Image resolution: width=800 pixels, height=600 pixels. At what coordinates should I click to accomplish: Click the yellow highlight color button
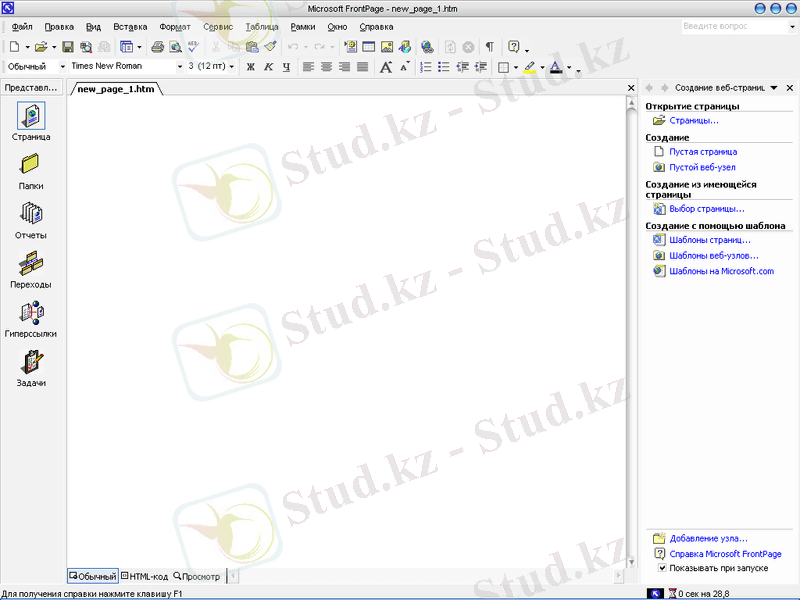(529, 68)
